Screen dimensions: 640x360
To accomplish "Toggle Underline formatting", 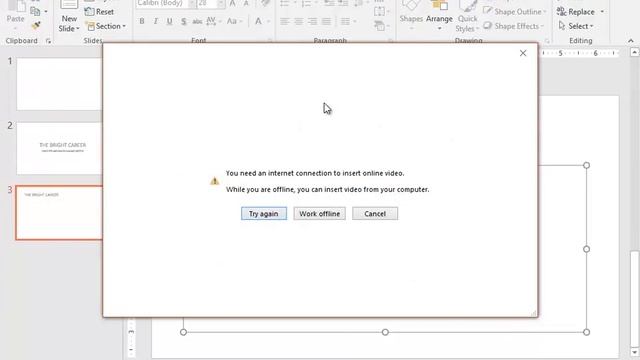I will [x=169, y=21].
